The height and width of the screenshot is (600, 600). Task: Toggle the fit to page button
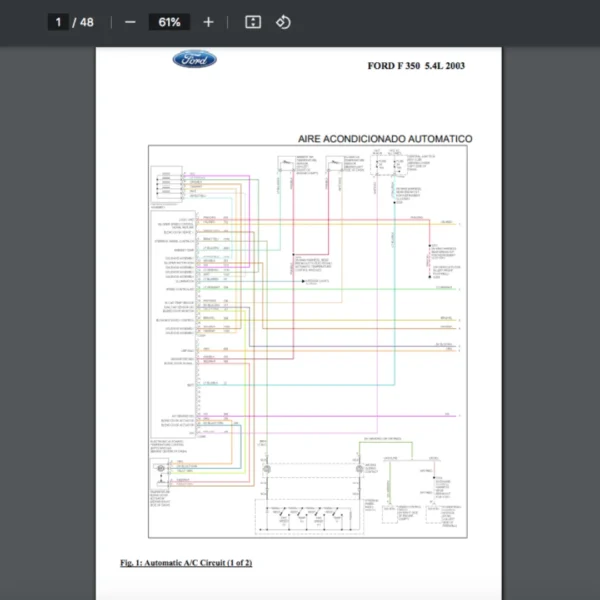(253, 22)
